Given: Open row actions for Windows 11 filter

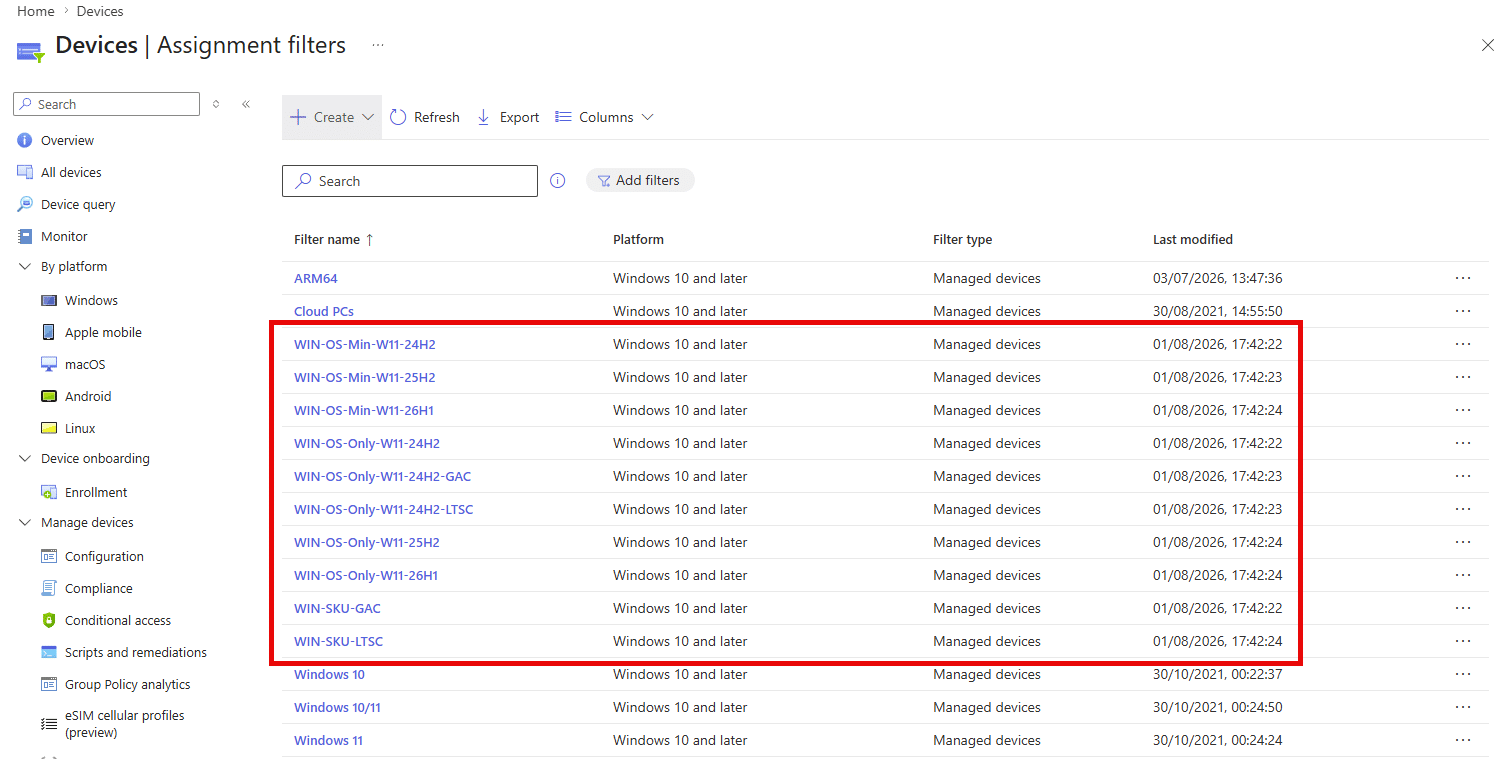Looking at the screenshot, I should (1463, 740).
